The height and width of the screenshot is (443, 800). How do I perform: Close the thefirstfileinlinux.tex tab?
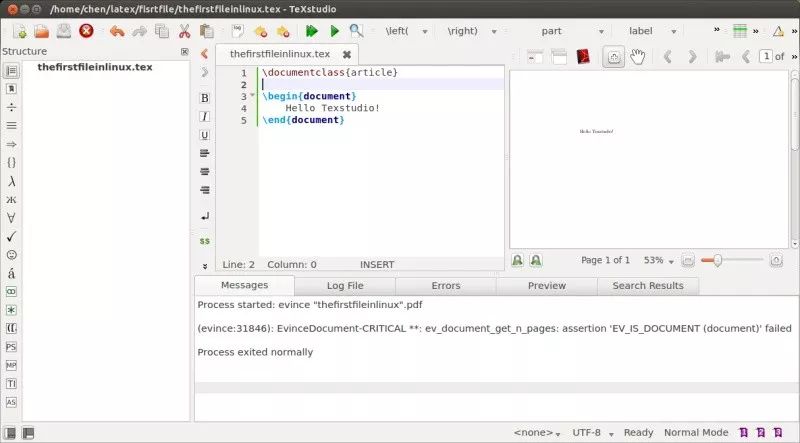pyautogui.click(x=347, y=54)
